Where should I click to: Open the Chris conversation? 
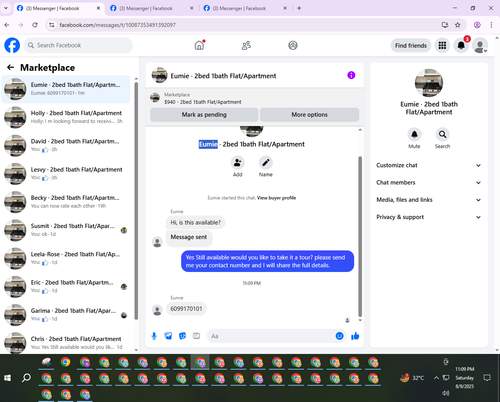pyautogui.click(x=66, y=342)
